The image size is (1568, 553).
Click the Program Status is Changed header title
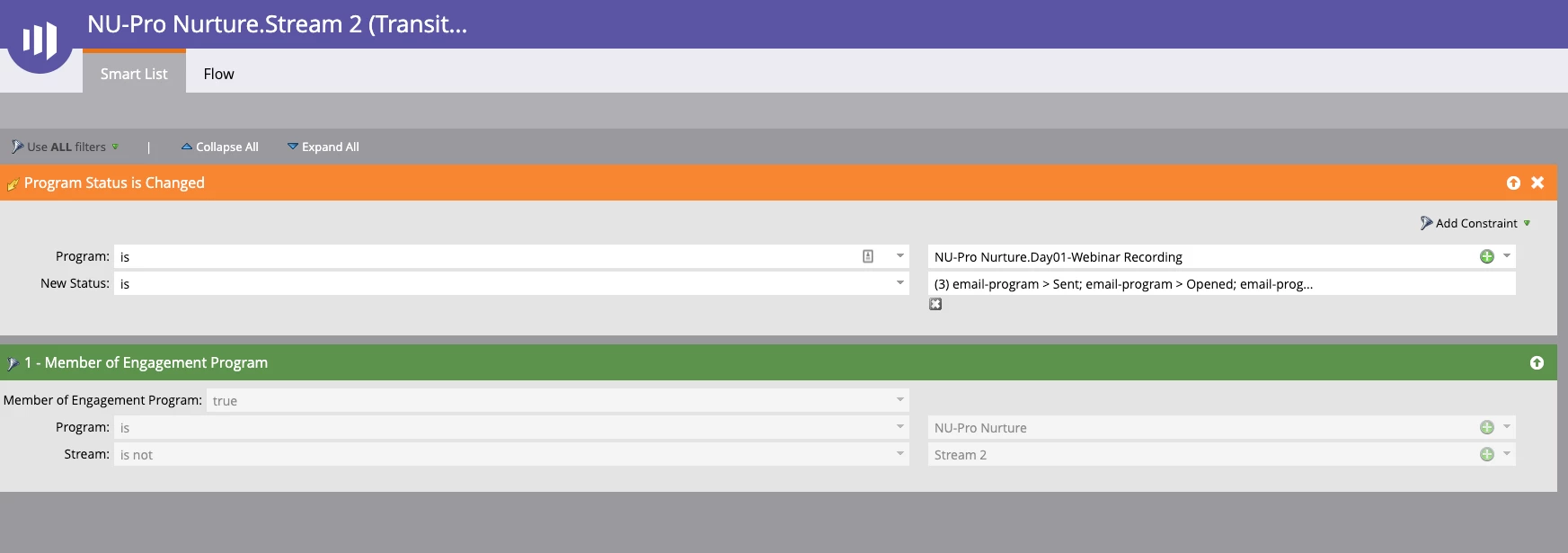tap(114, 183)
